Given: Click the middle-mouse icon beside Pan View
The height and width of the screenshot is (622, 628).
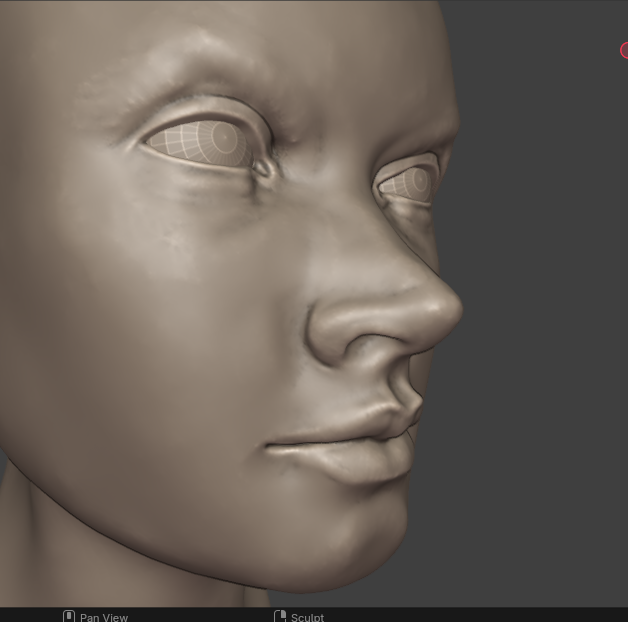Looking at the screenshot, I should click(69, 616).
